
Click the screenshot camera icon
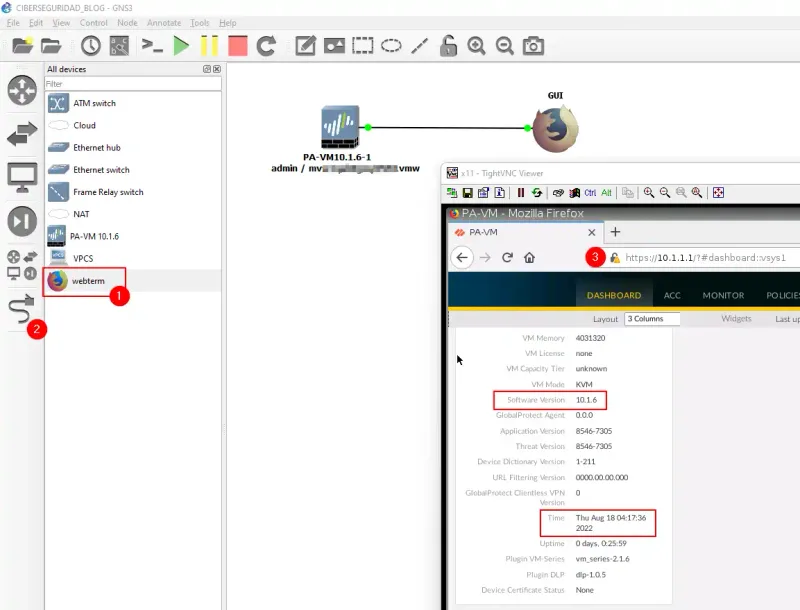click(x=533, y=45)
